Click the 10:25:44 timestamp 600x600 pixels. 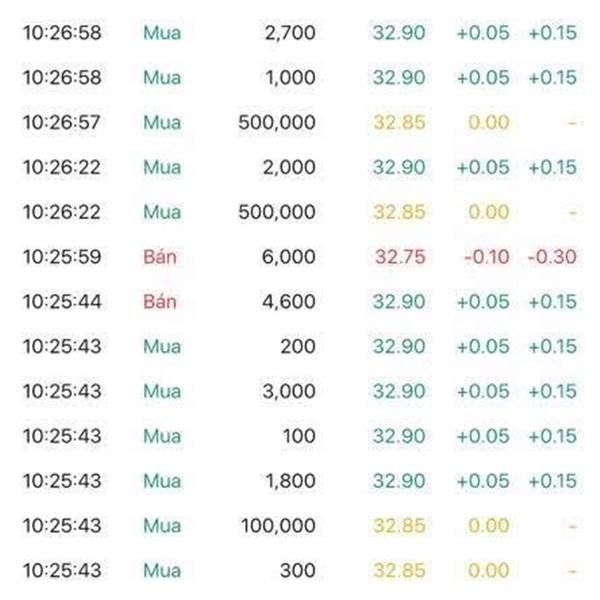(x=62, y=302)
